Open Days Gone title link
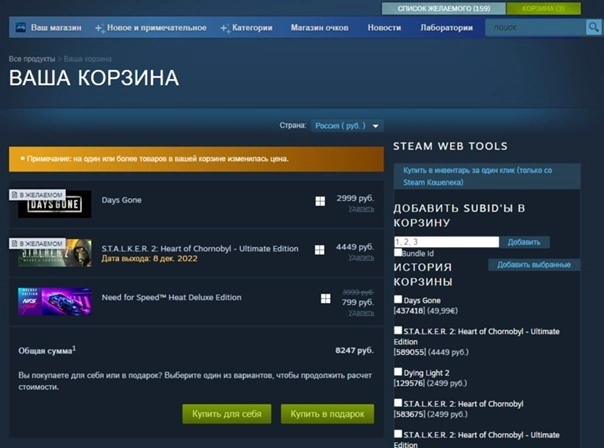The height and width of the screenshot is (448, 604). click(121, 200)
